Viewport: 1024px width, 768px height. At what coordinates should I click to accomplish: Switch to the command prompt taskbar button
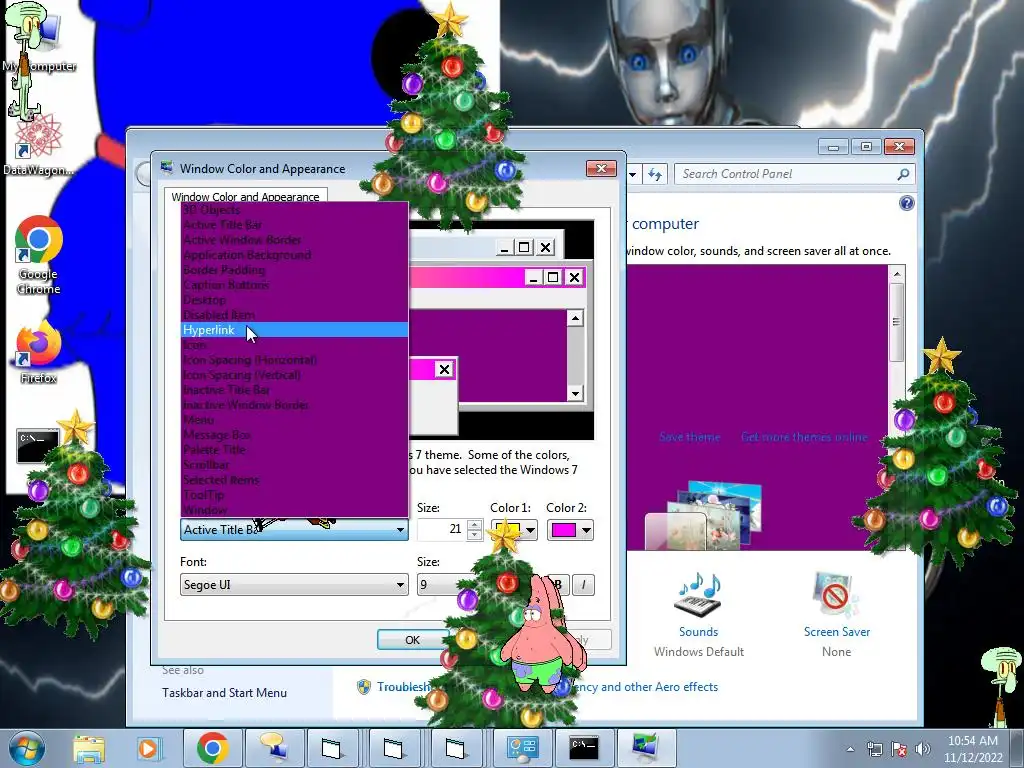pos(584,748)
